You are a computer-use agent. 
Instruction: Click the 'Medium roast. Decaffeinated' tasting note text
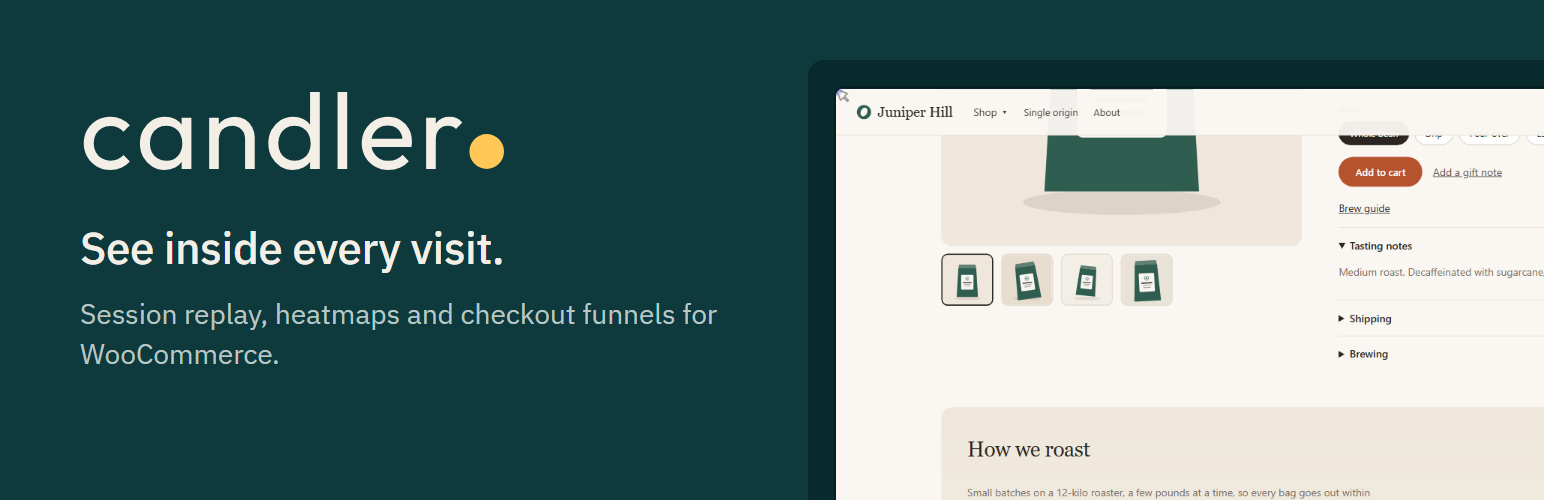[x=1441, y=272]
